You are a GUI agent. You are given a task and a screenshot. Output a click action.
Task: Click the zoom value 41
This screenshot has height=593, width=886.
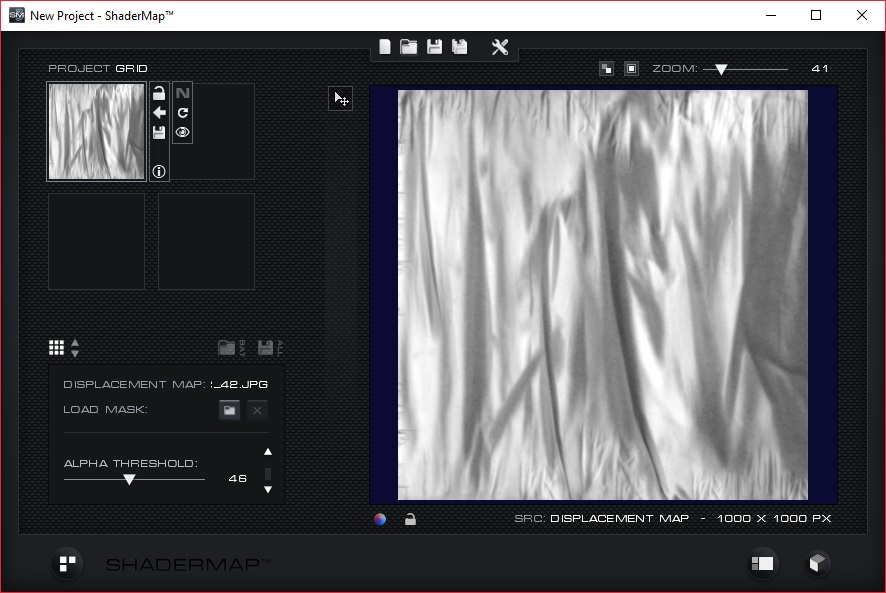pos(819,69)
